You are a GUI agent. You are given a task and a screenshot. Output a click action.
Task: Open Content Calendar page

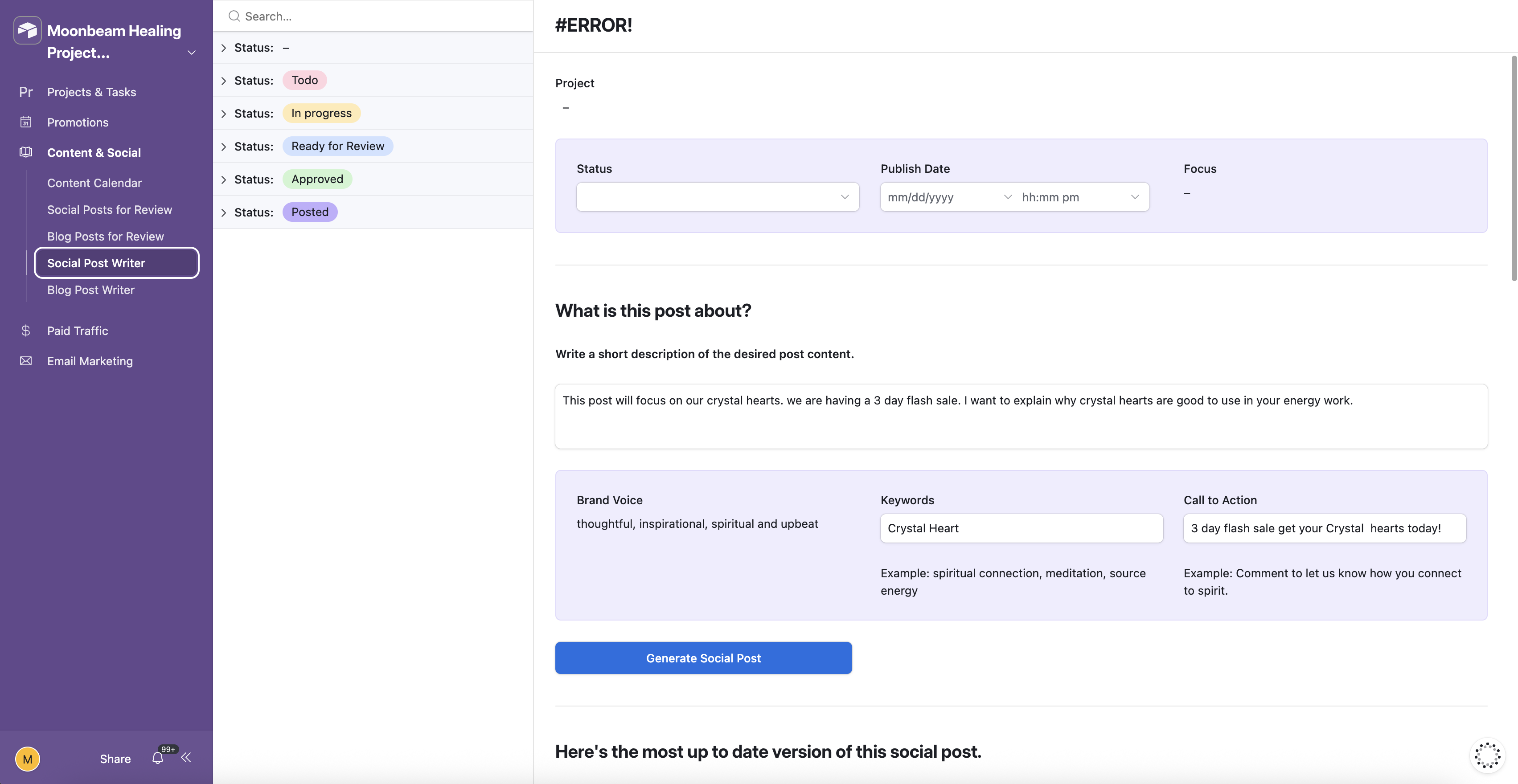coord(94,183)
